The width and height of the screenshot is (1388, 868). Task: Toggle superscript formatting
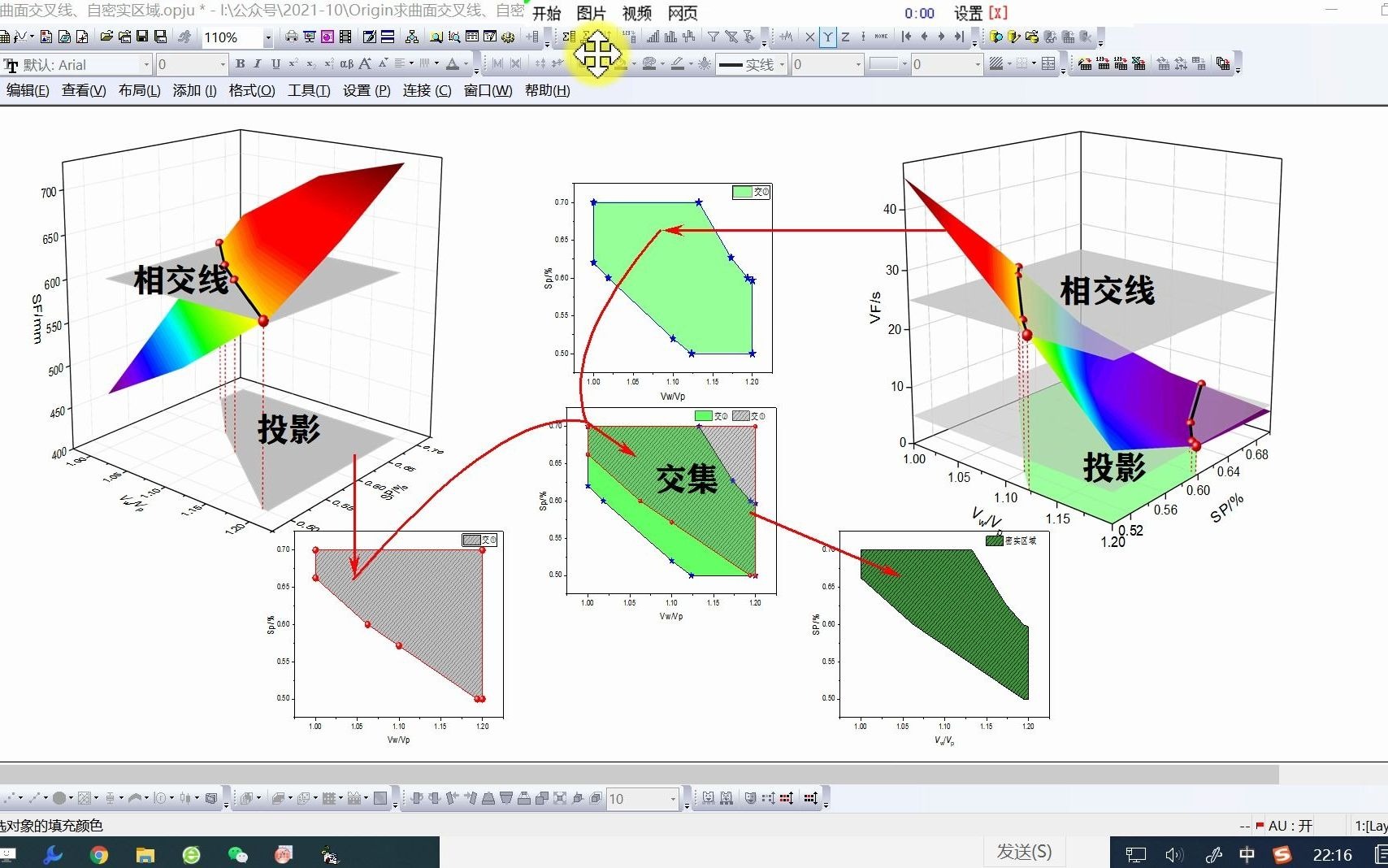tap(293, 63)
